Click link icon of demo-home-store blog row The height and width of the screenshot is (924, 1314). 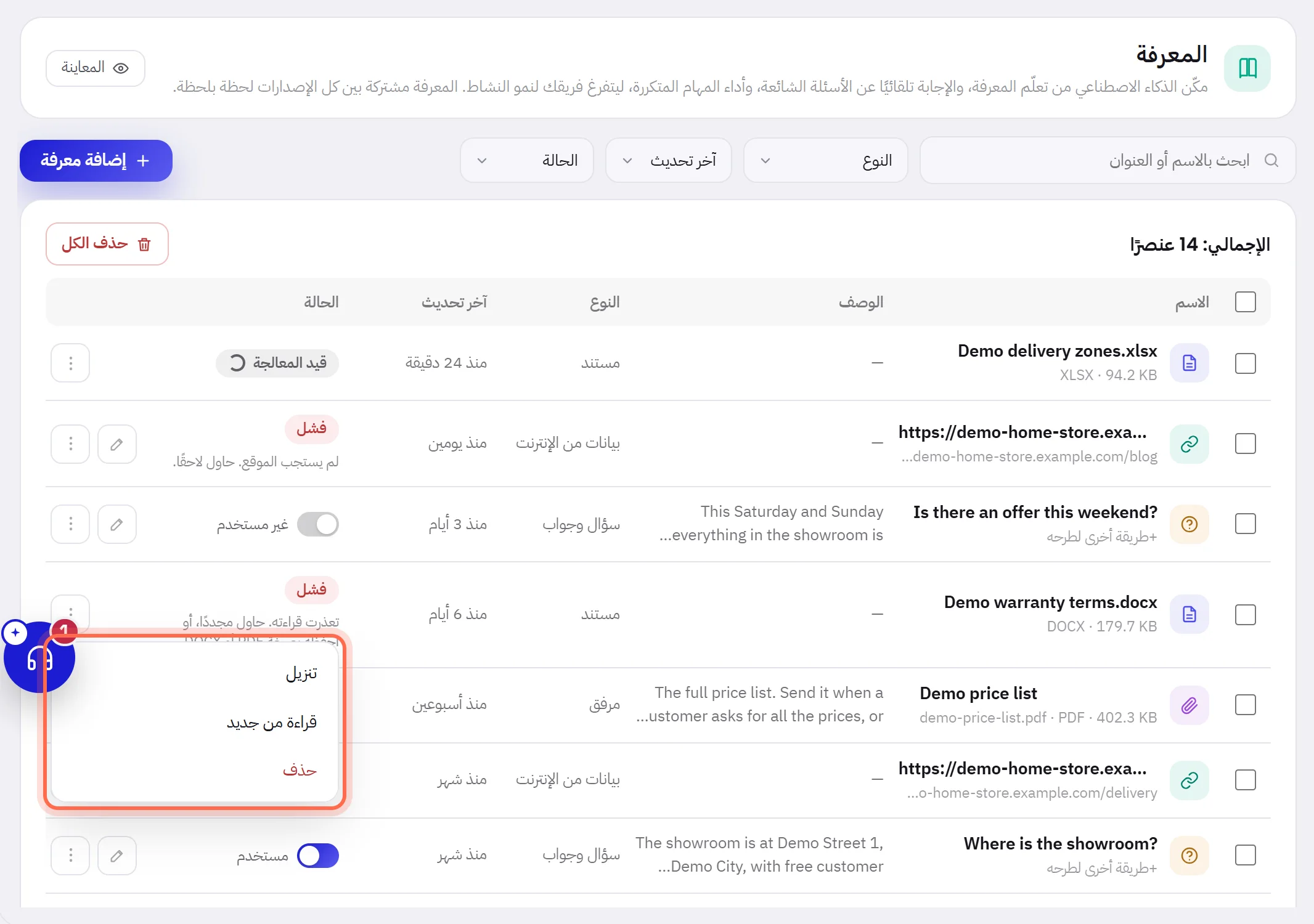pos(1190,444)
